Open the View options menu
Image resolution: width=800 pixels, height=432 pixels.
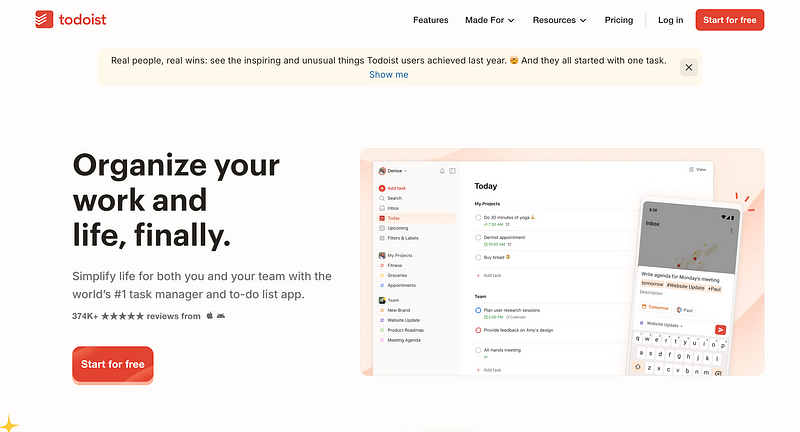click(x=697, y=169)
